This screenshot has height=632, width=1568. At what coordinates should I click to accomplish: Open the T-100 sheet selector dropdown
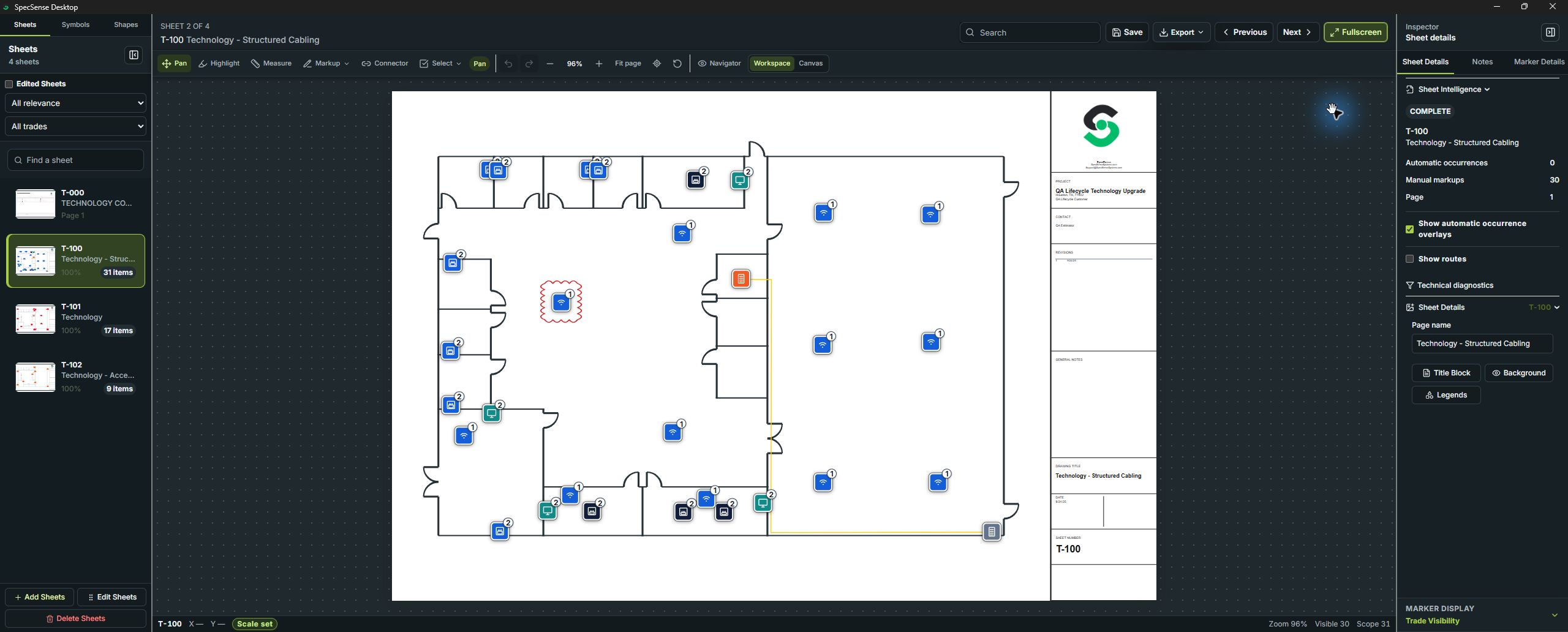pyautogui.click(x=1543, y=307)
